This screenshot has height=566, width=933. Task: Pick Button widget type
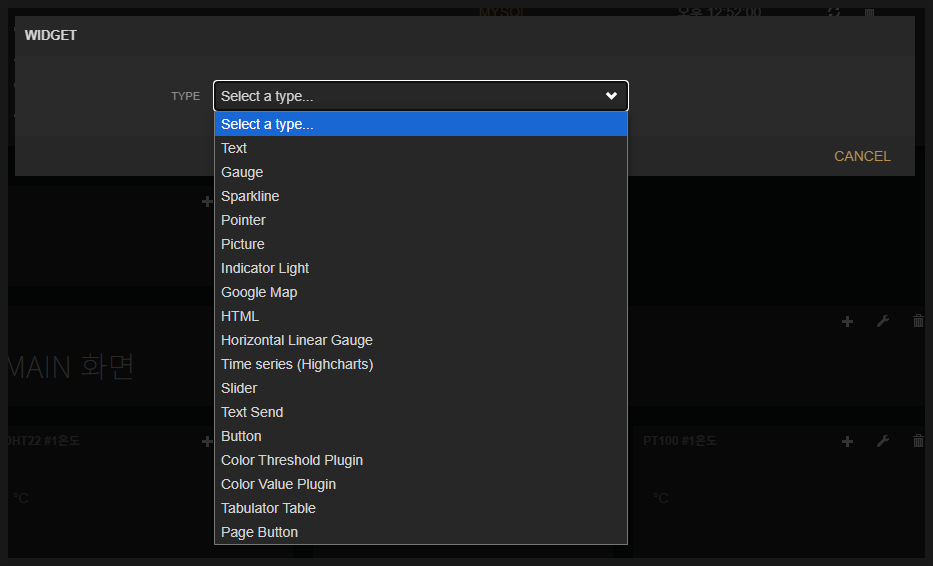point(421,436)
